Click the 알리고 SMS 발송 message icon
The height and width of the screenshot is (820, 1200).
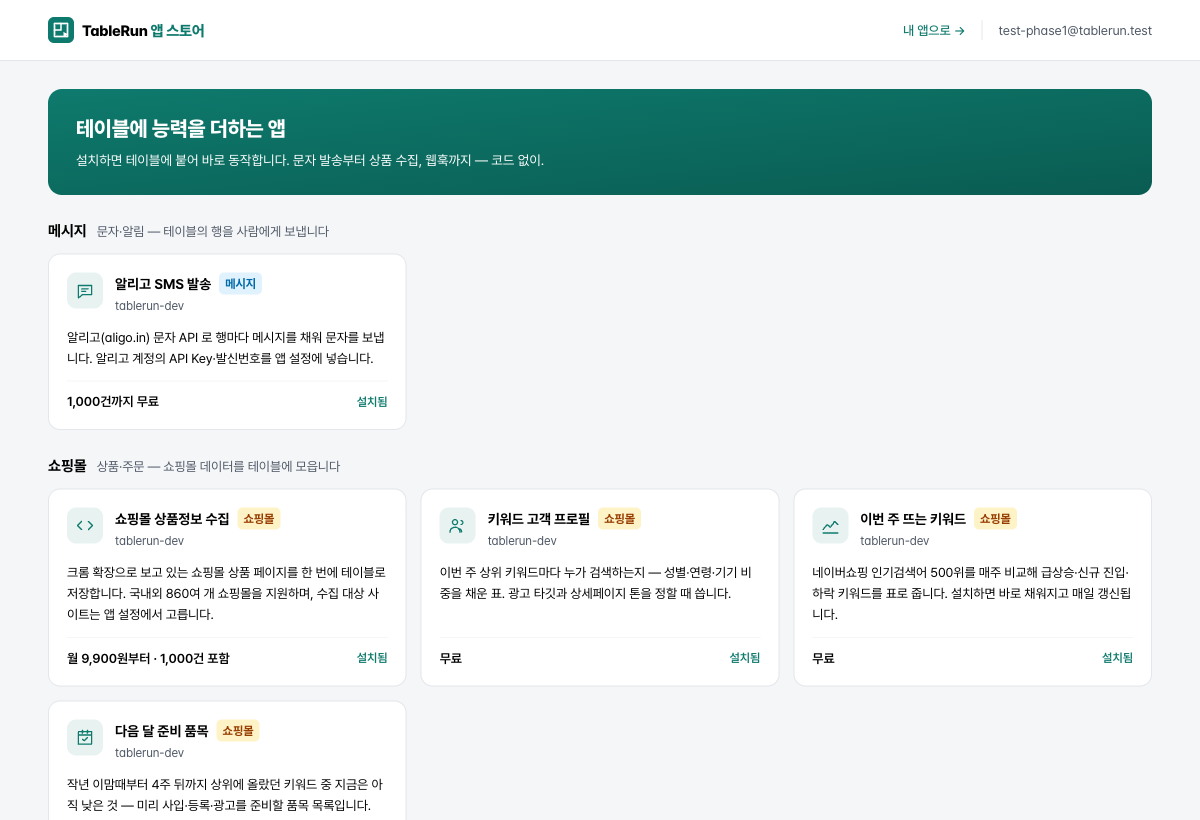tap(85, 291)
